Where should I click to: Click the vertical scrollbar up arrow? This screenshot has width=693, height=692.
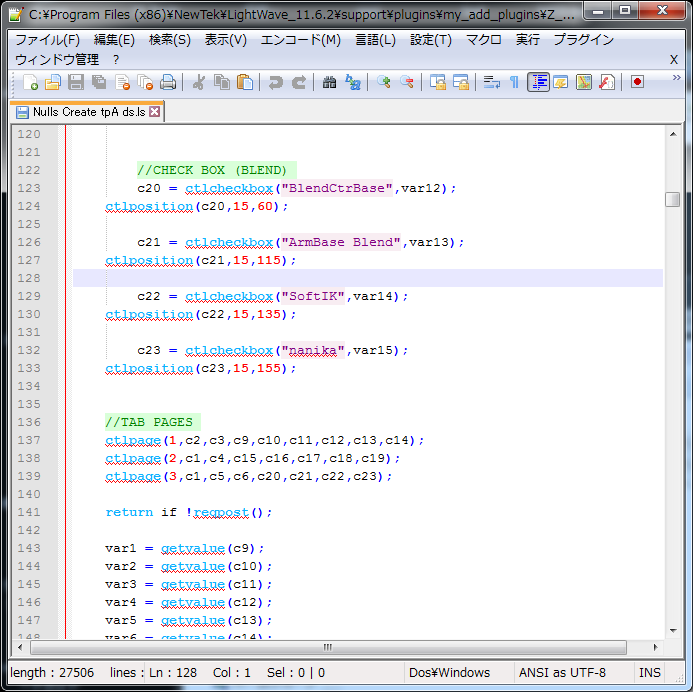point(673,134)
